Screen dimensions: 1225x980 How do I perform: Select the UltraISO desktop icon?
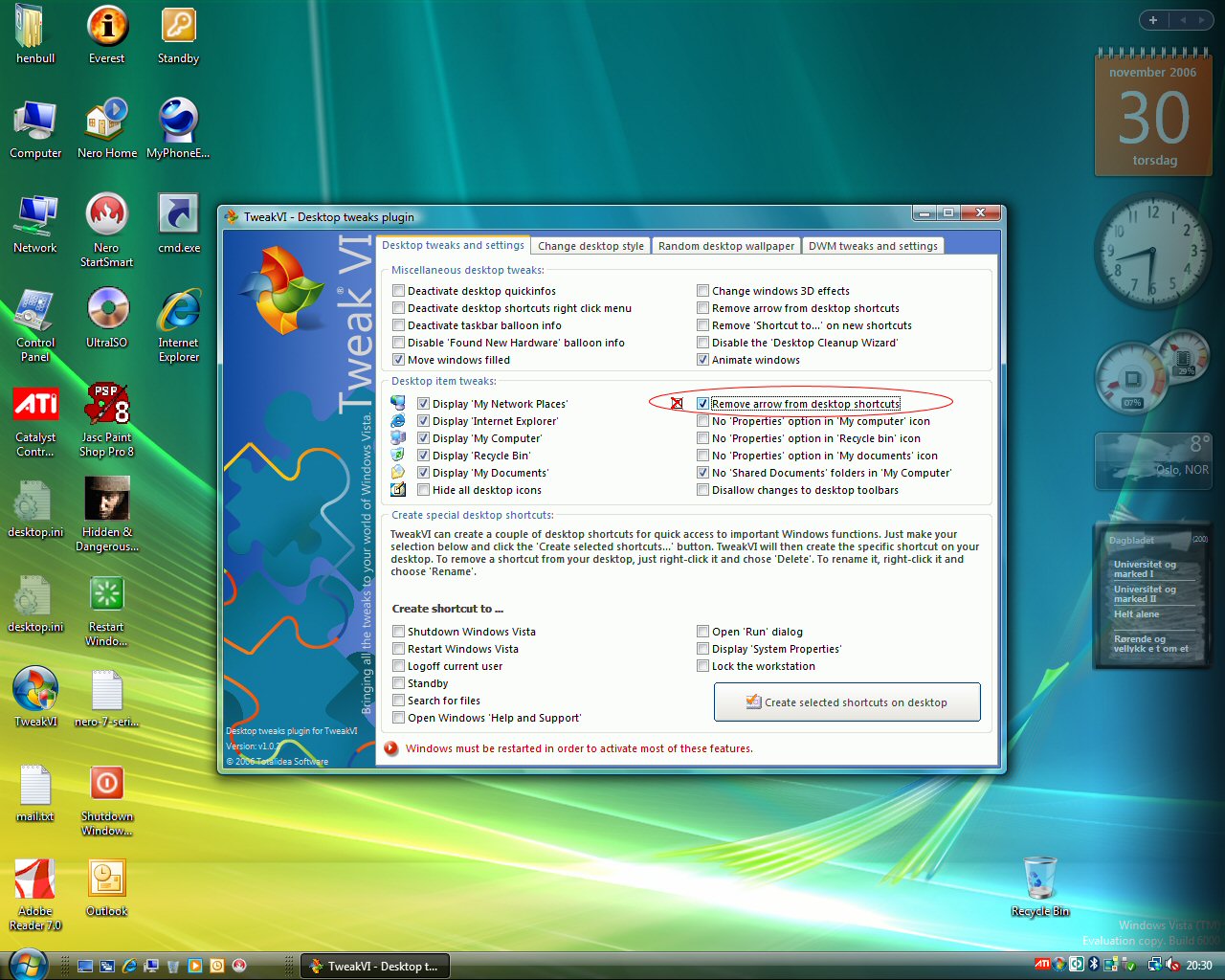(107, 318)
